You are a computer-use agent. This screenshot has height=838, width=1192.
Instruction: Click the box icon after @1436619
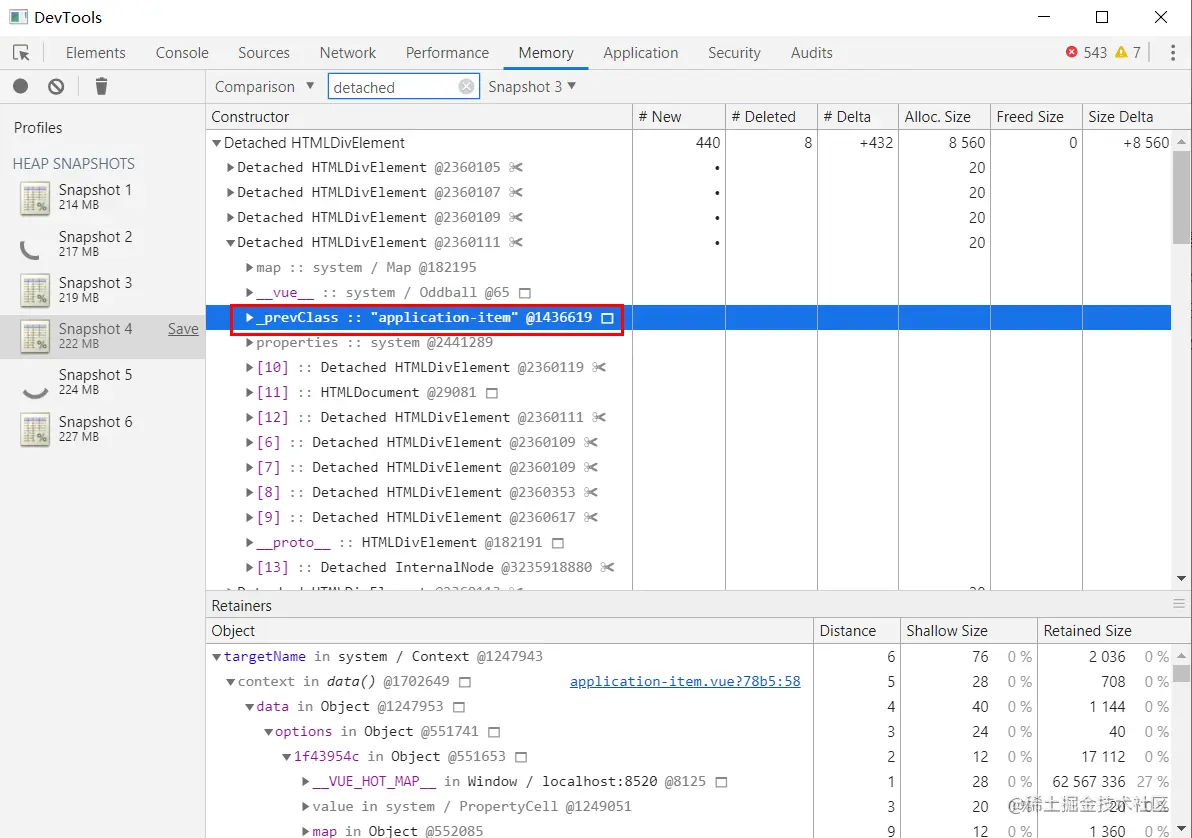607,318
